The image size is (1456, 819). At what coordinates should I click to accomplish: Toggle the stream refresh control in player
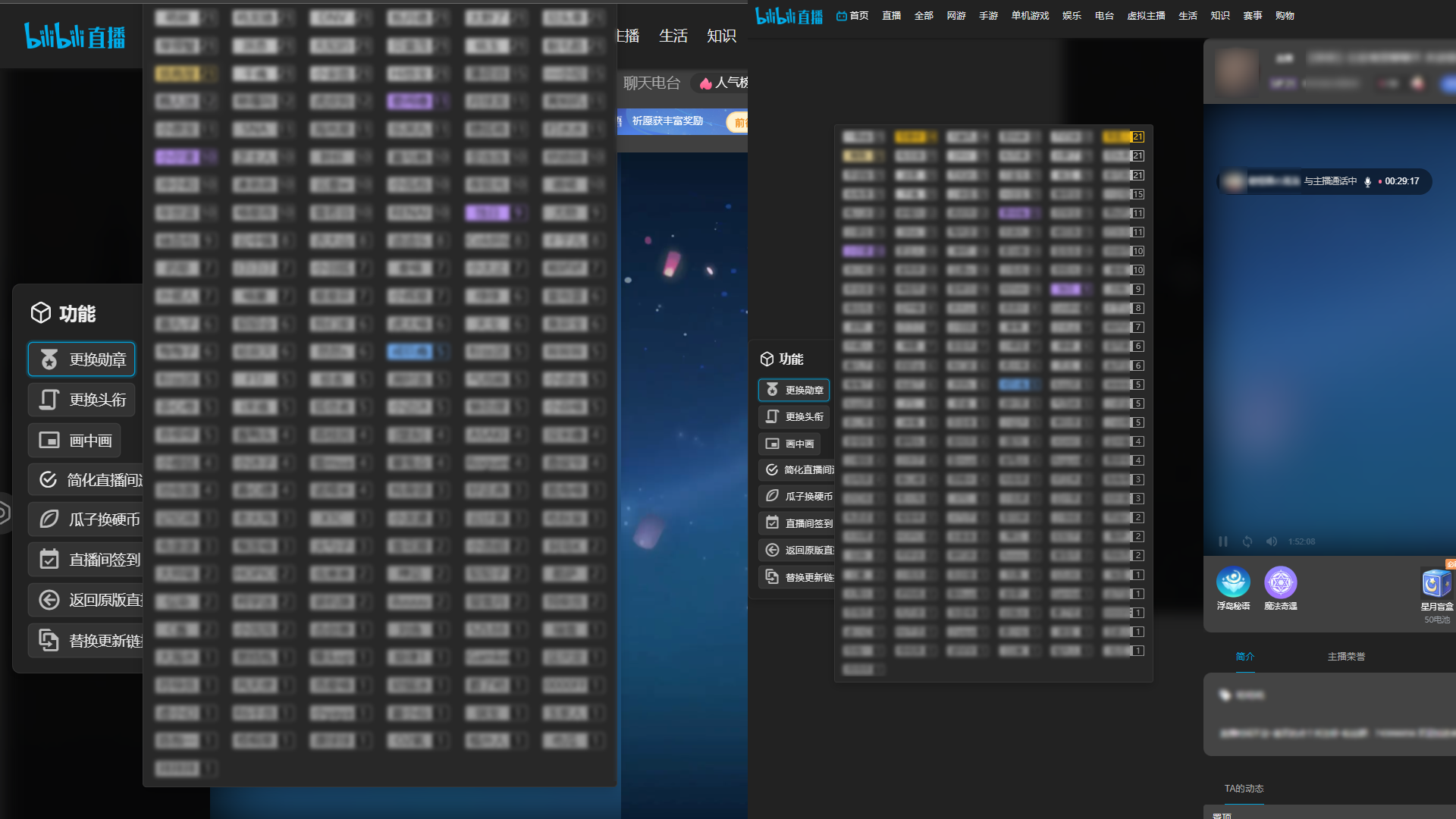1247,541
